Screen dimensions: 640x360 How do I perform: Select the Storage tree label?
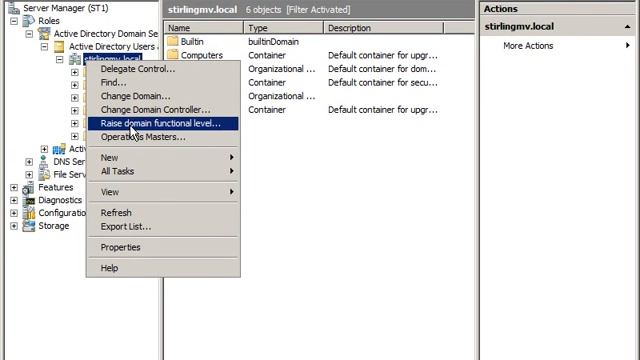point(53,226)
